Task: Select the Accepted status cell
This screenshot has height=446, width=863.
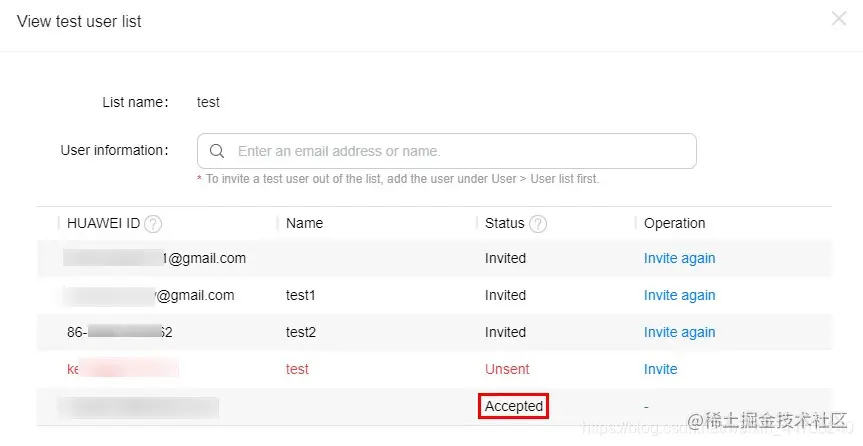Action: pyautogui.click(x=514, y=406)
